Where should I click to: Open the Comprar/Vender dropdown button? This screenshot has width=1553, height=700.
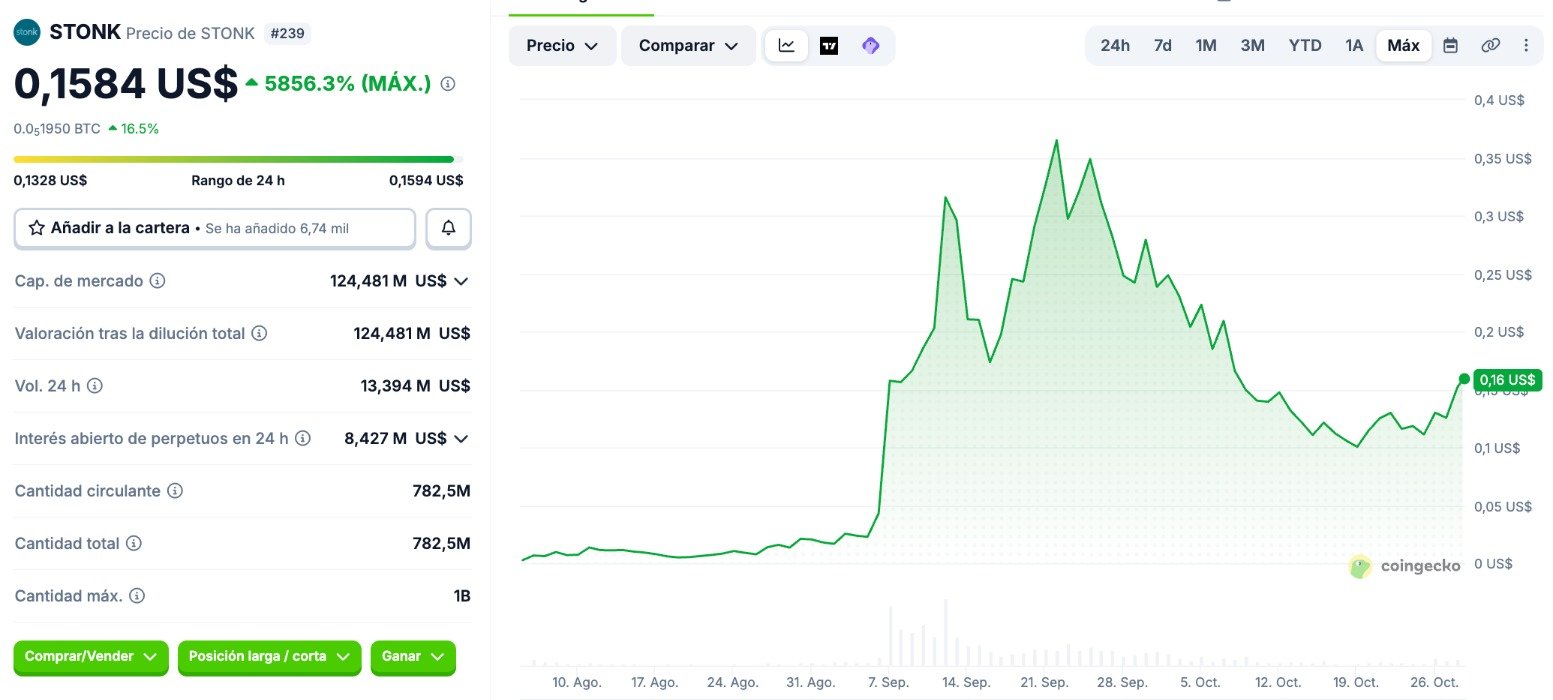click(x=91, y=657)
